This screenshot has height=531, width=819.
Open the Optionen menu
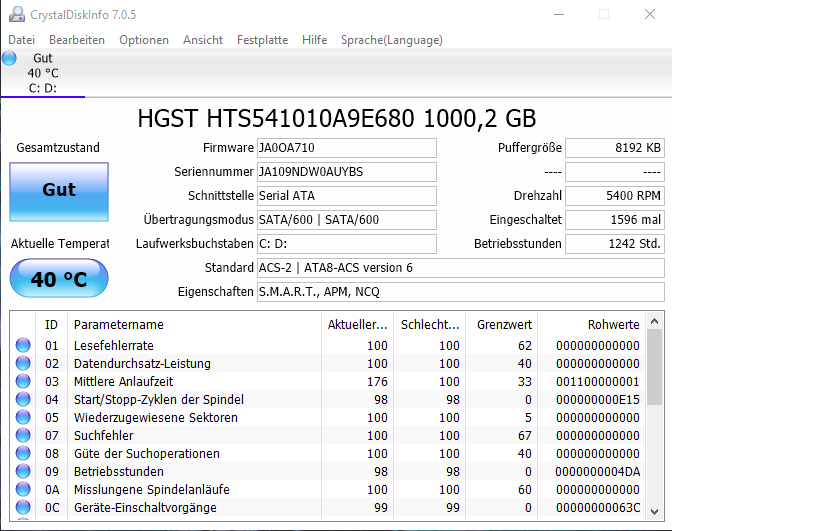coord(144,40)
